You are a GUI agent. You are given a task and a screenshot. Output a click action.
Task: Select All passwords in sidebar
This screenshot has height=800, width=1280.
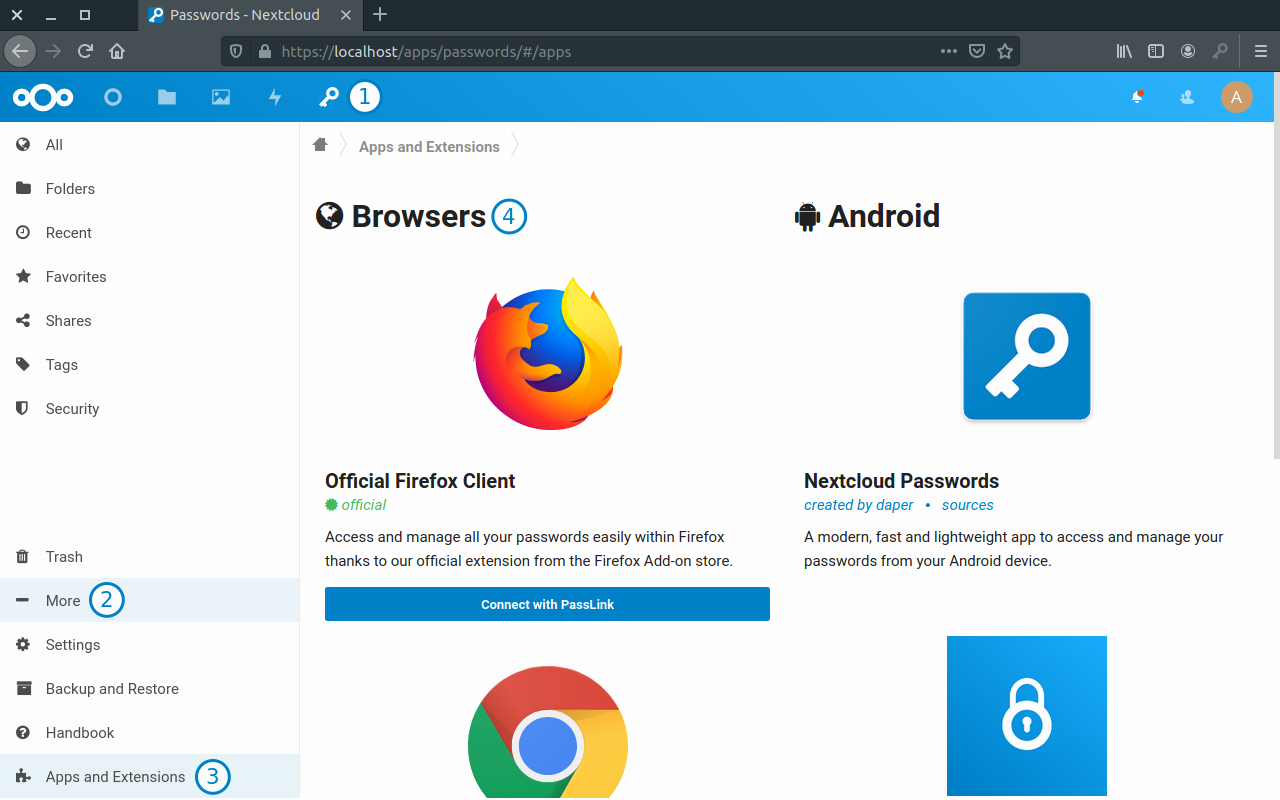(150, 145)
